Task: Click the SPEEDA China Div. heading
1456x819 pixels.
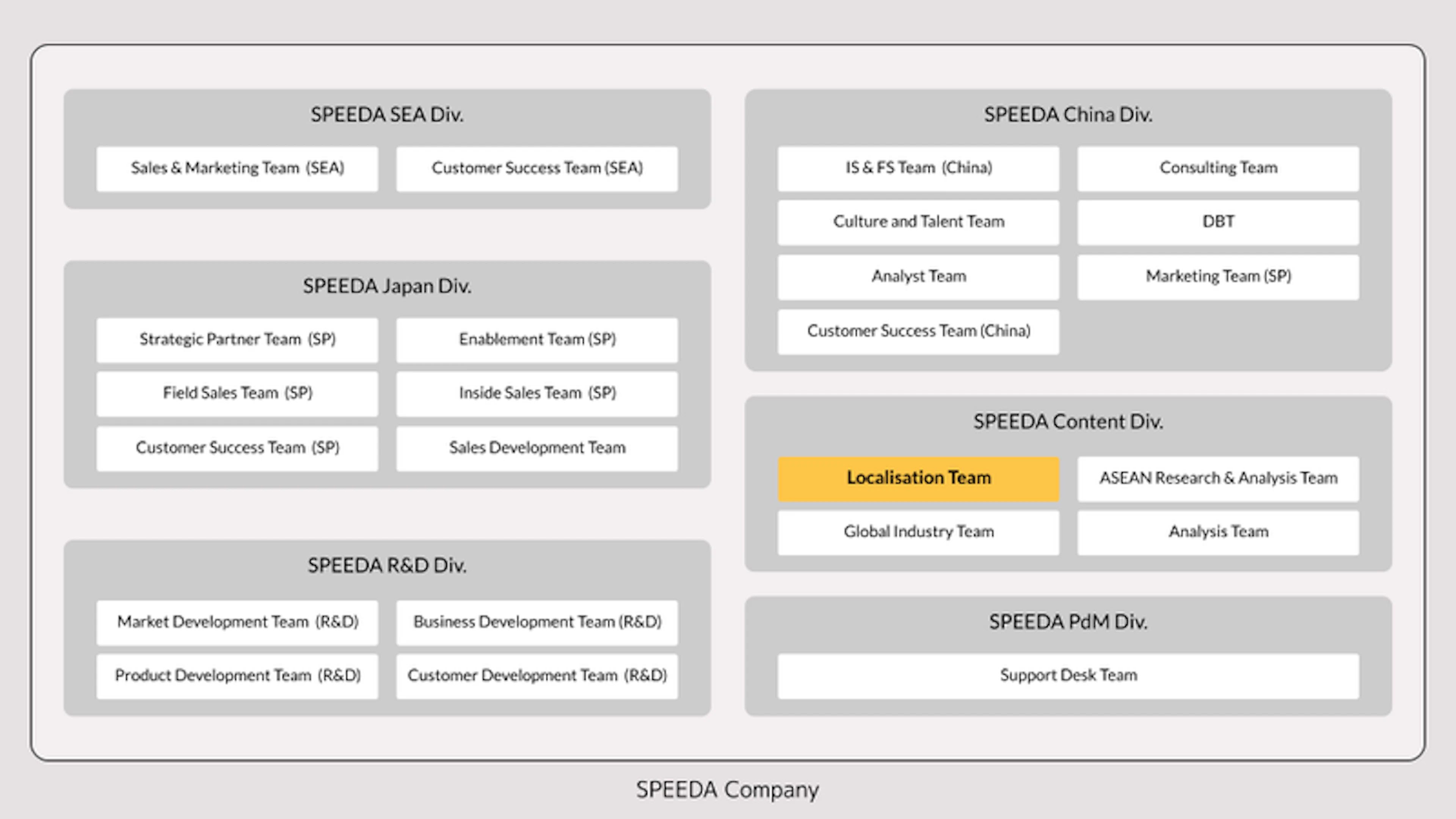Action: coord(1068,115)
